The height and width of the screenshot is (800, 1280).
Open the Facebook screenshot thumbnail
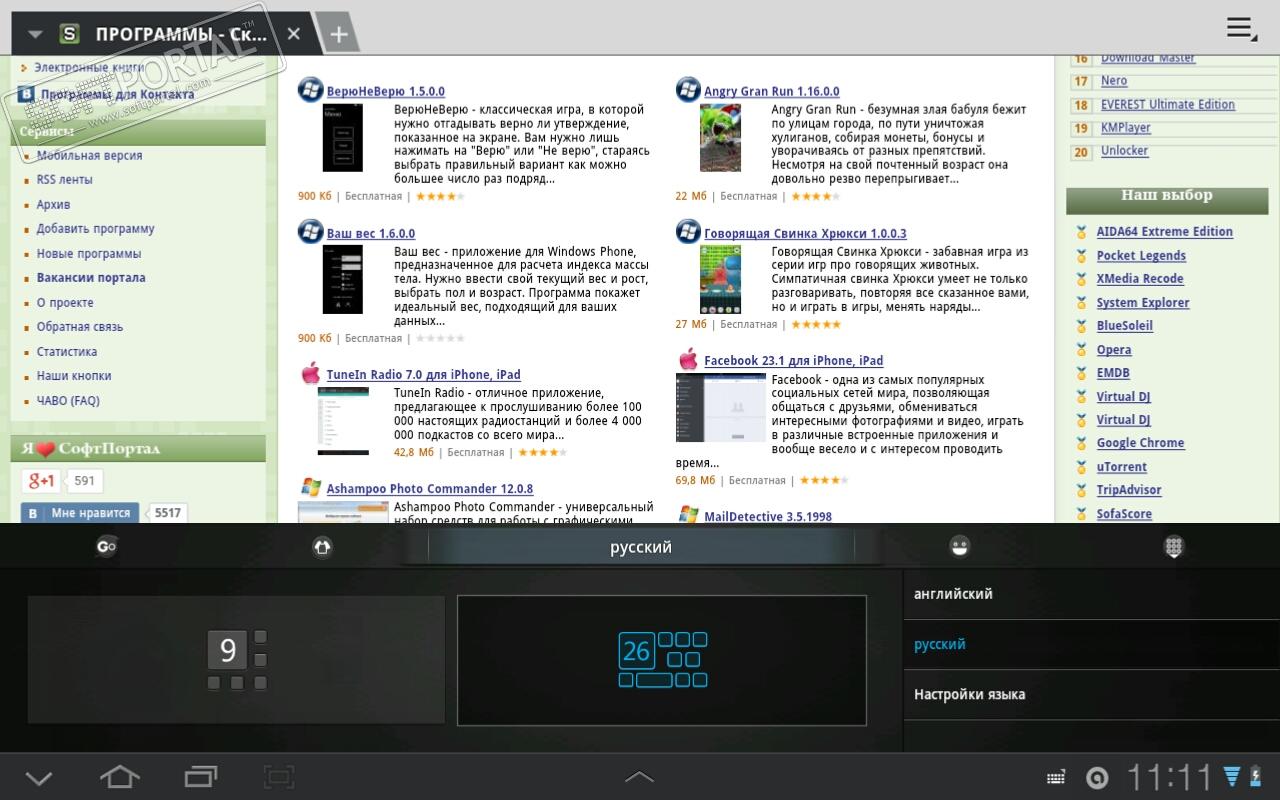[x=721, y=407]
